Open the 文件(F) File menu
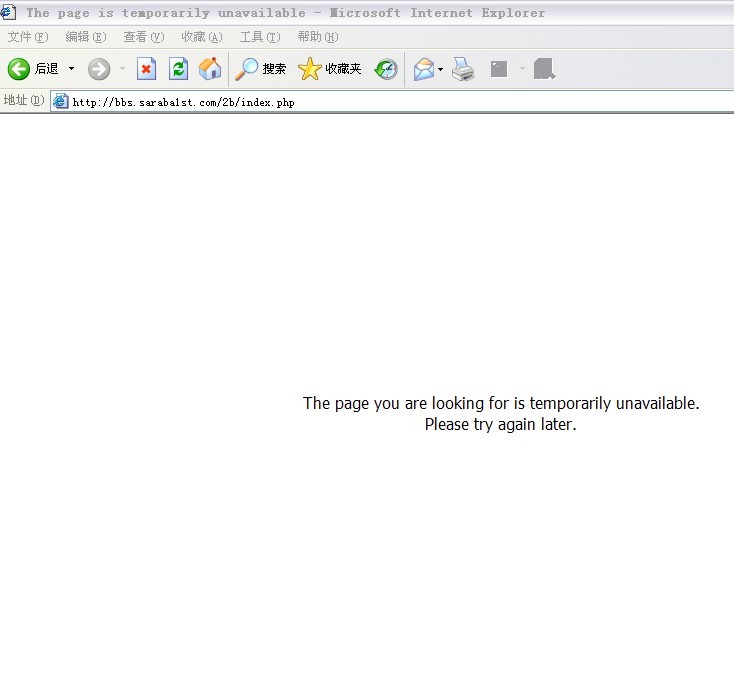734x692 pixels. point(28,37)
